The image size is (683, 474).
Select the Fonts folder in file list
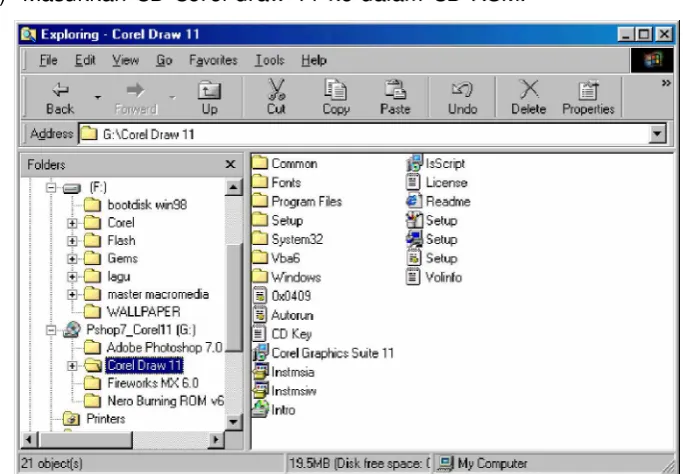[277, 183]
